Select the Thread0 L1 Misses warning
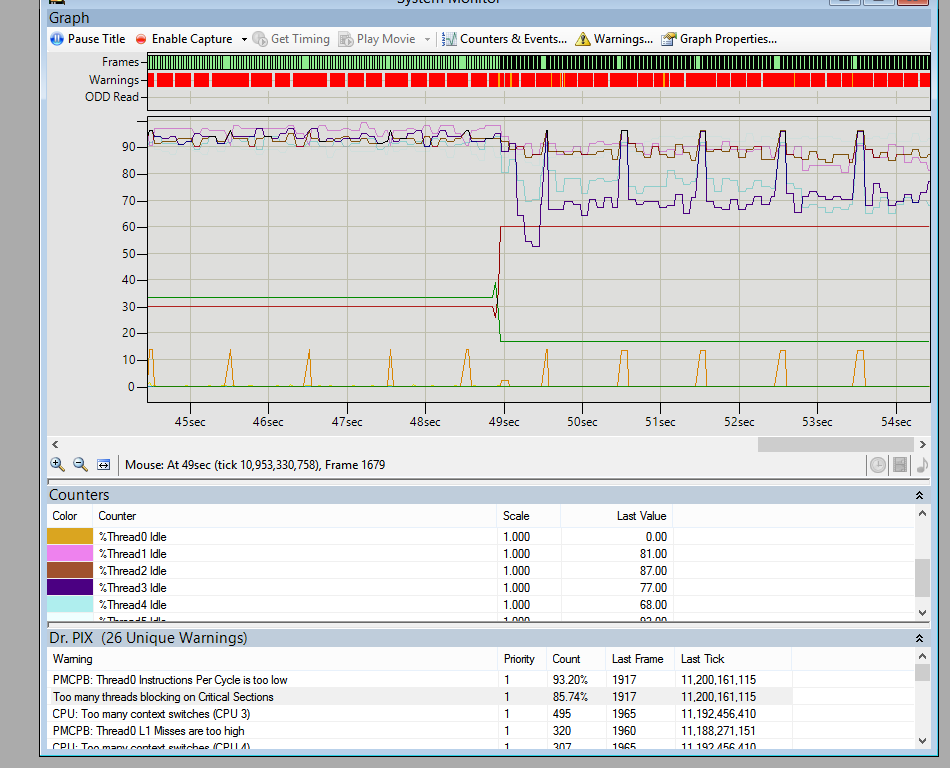Screen dimensions: 950x768 (148, 731)
